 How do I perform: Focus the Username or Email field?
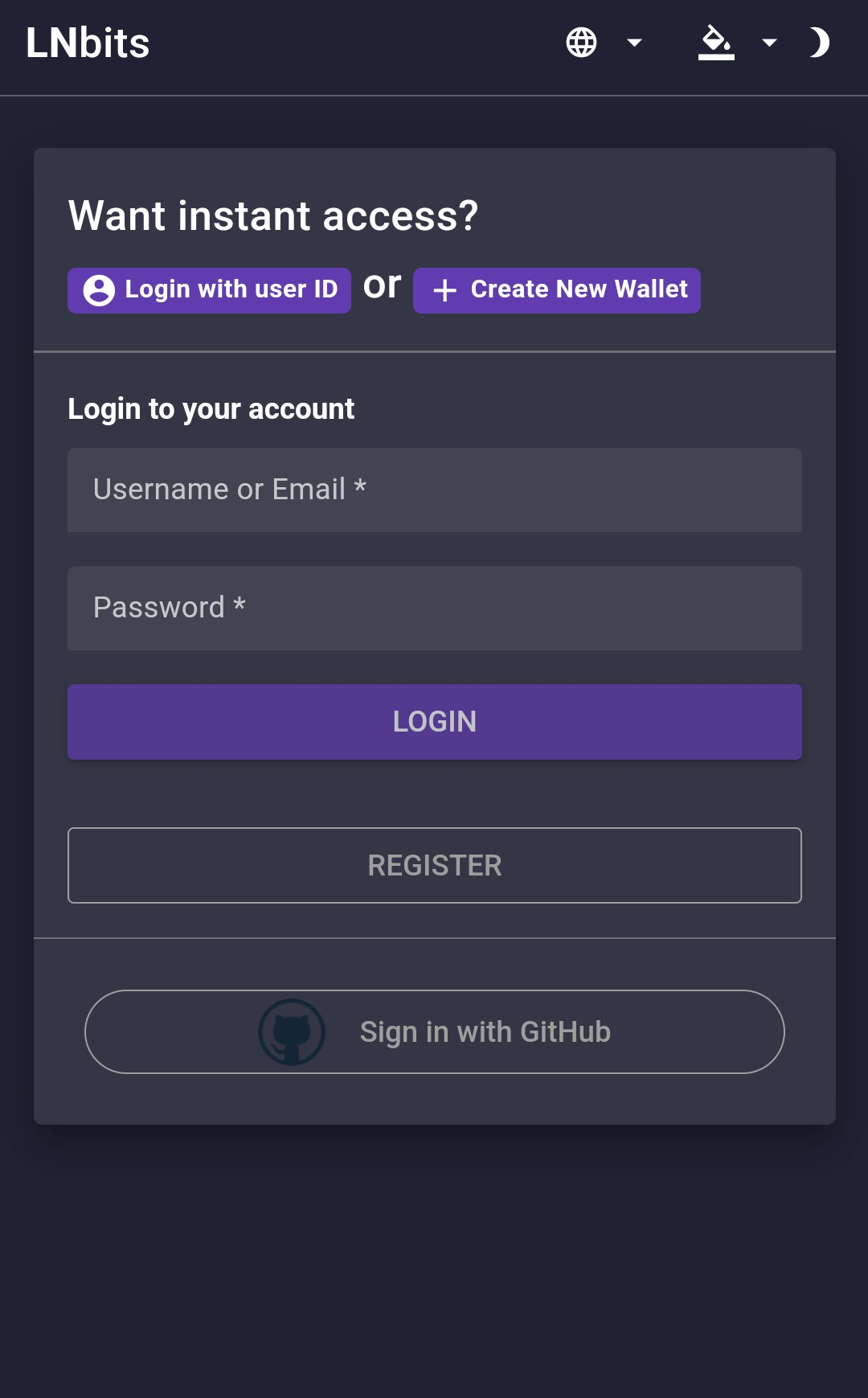[x=435, y=490]
